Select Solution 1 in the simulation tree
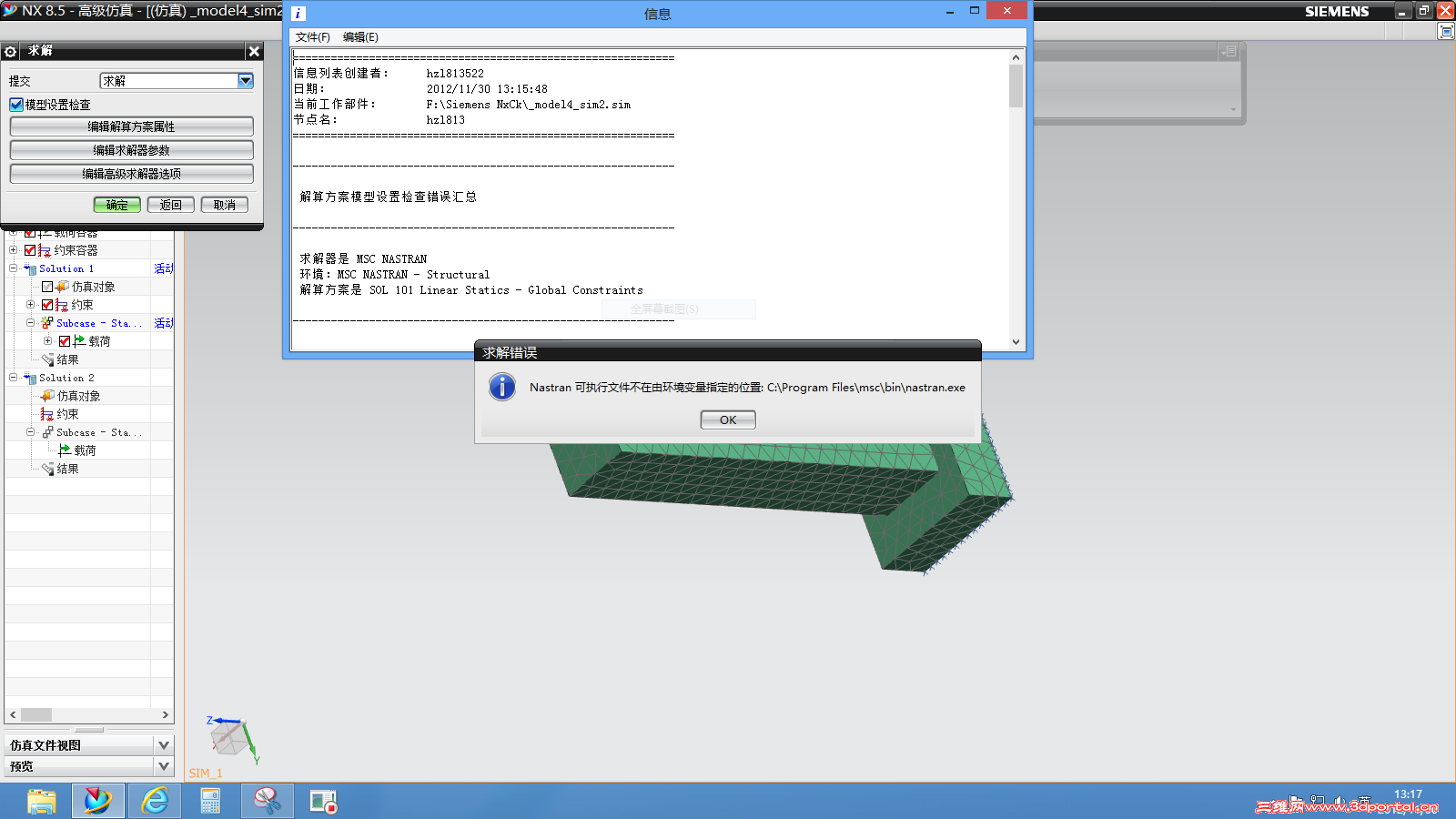Screen dimensions: 1456x819 coord(66,268)
